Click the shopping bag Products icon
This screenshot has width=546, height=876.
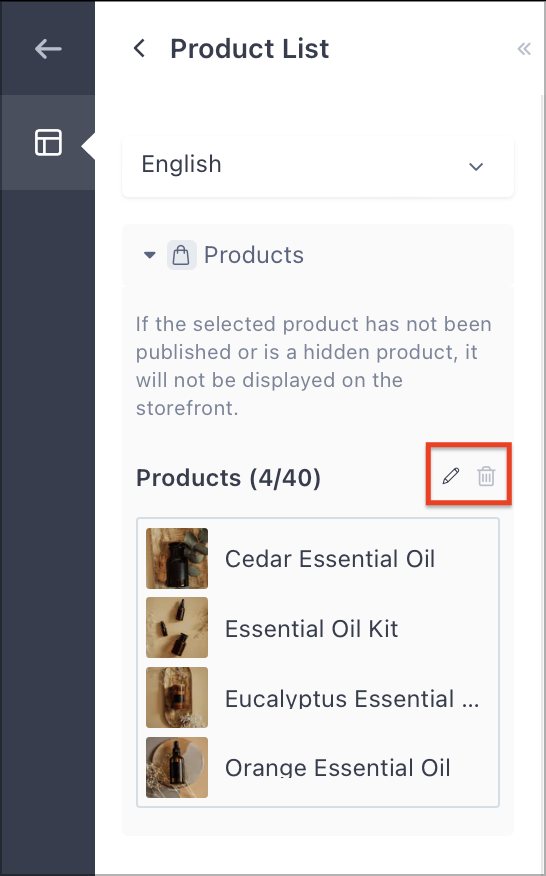click(182, 255)
